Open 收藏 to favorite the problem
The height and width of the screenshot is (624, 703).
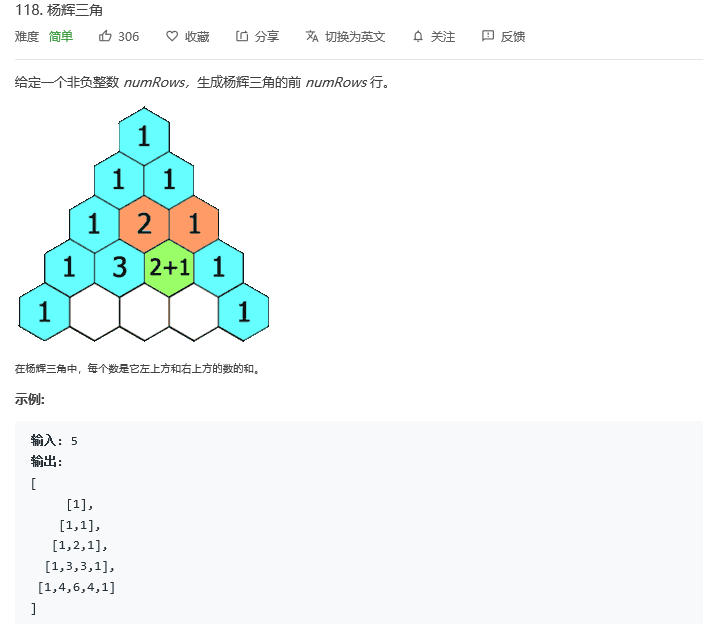pyautogui.click(x=197, y=37)
